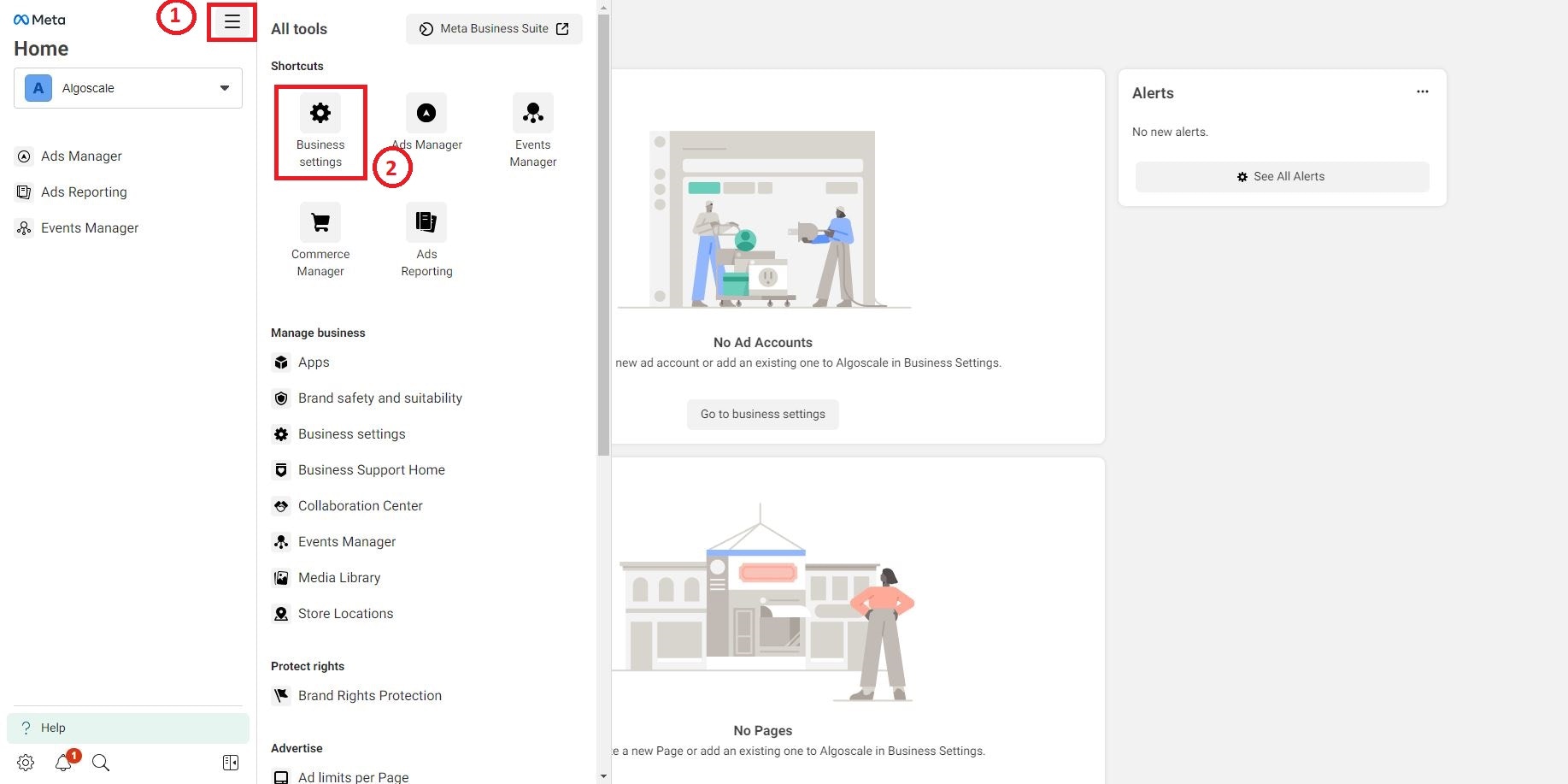This screenshot has width=1568, height=784.
Task: Expand the Algoscale business account dropdown
Action: tap(128, 88)
